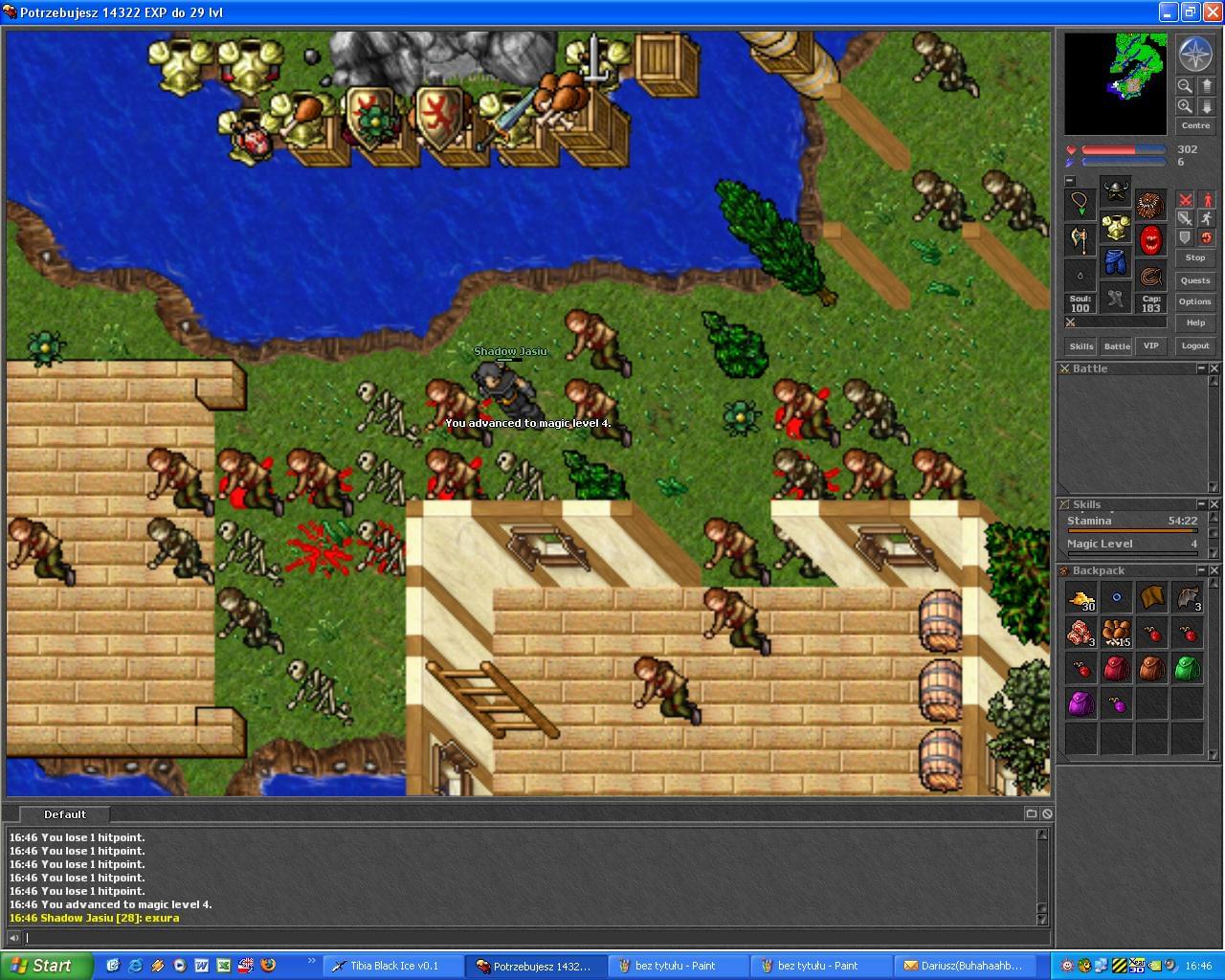This screenshot has height=980, width=1225.
Task: Move the minimap up one floor
Action: pyautogui.click(x=1206, y=85)
